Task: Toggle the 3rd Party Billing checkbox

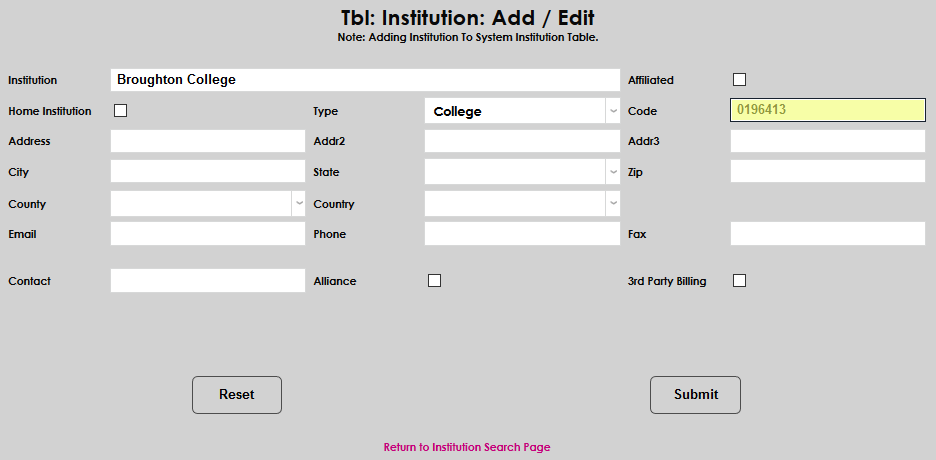Action: pos(740,281)
